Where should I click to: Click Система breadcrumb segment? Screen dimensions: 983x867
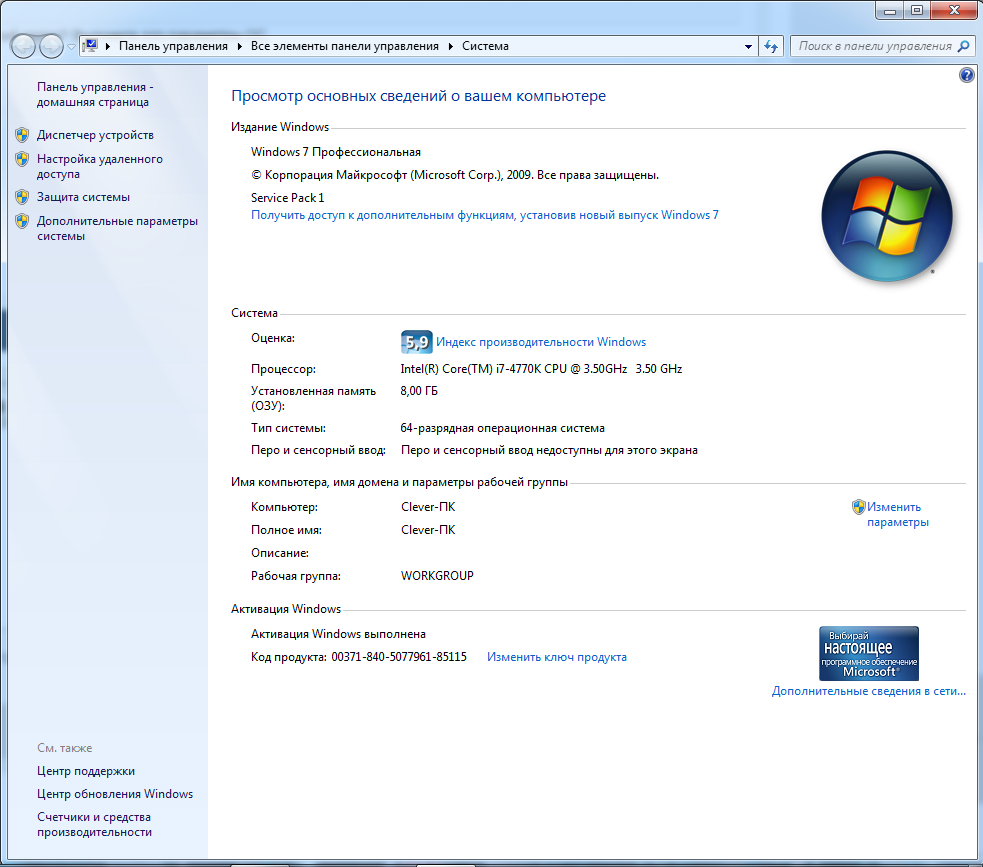tap(485, 46)
